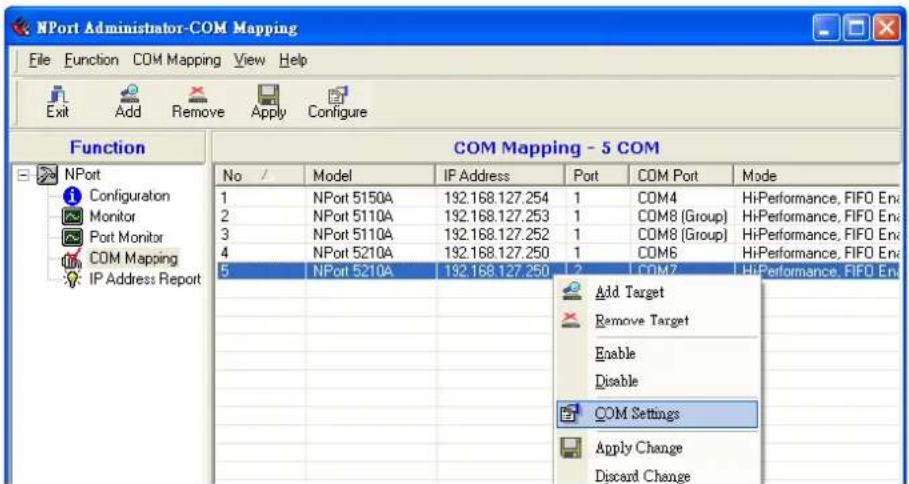909x484 pixels.
Task: Click the Apply Change disk icon
Action: tap(571, 447)
